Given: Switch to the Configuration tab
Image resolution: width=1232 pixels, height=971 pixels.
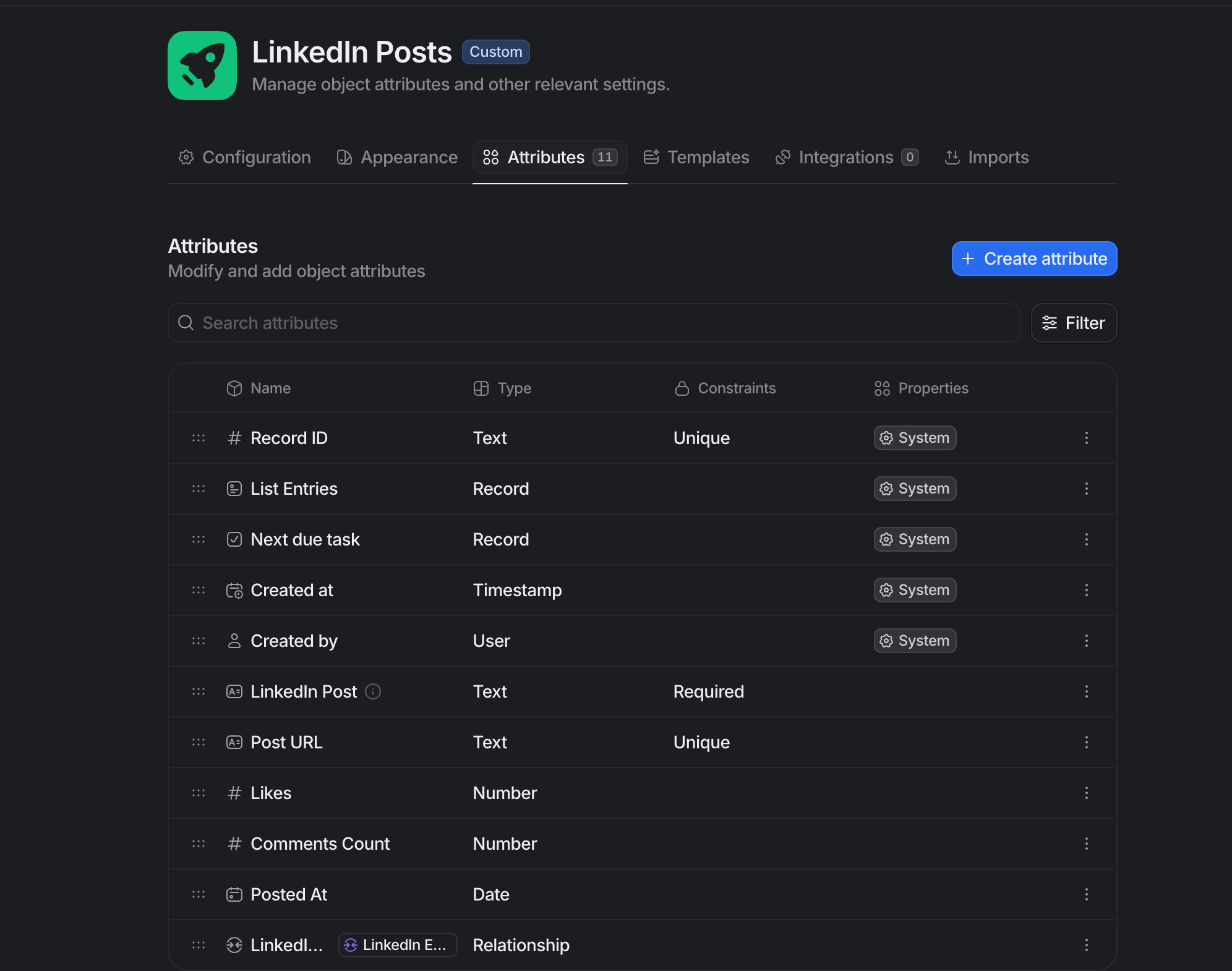Looking at the screenshot, I should [x=245, y=157].
